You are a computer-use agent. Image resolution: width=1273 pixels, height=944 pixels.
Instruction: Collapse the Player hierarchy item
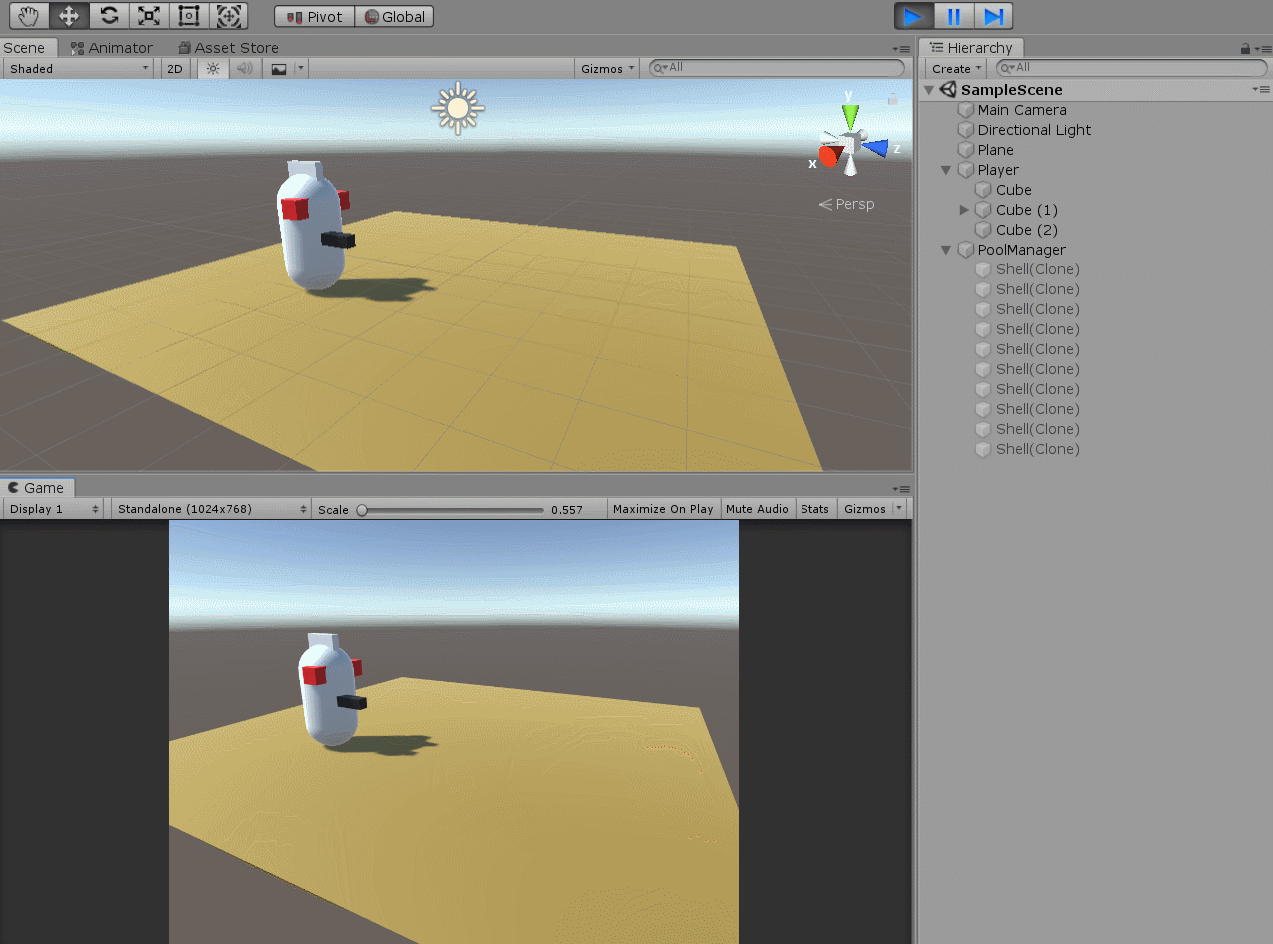944,170
